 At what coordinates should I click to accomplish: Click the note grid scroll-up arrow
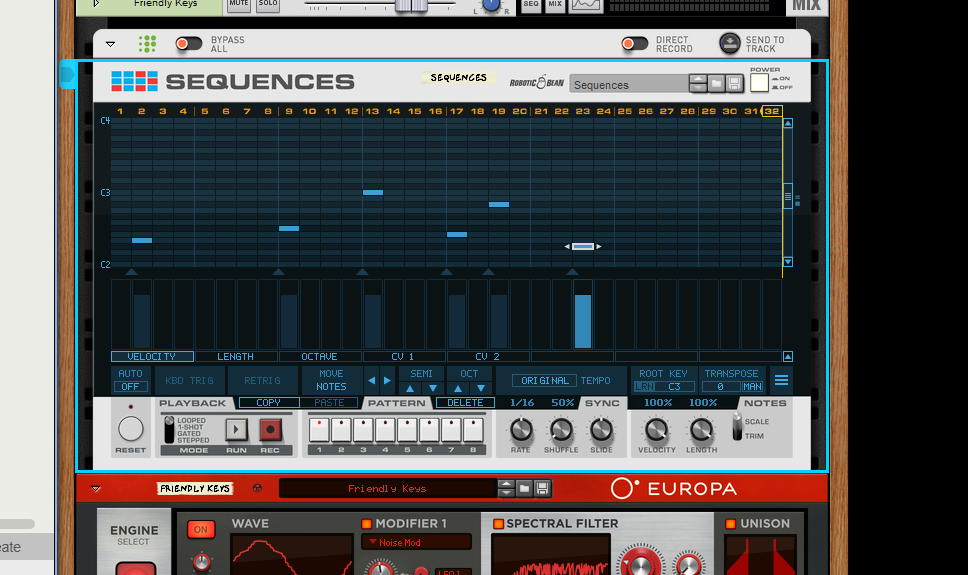point(788,123)
